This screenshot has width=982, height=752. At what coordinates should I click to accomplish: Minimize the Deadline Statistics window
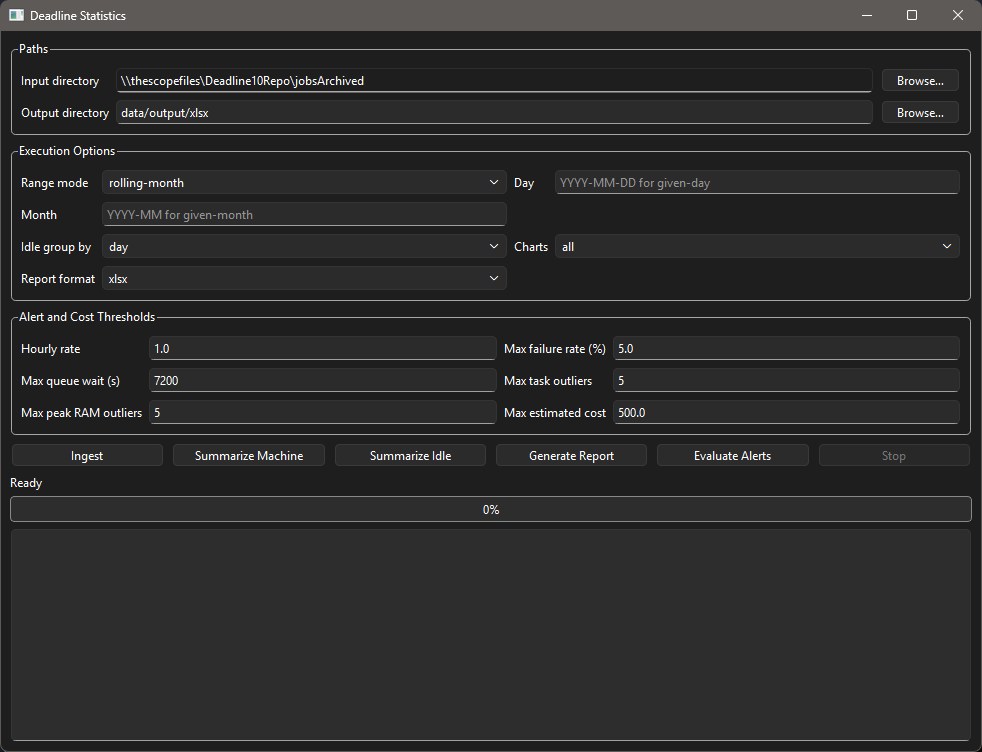(x=867, y=15)
